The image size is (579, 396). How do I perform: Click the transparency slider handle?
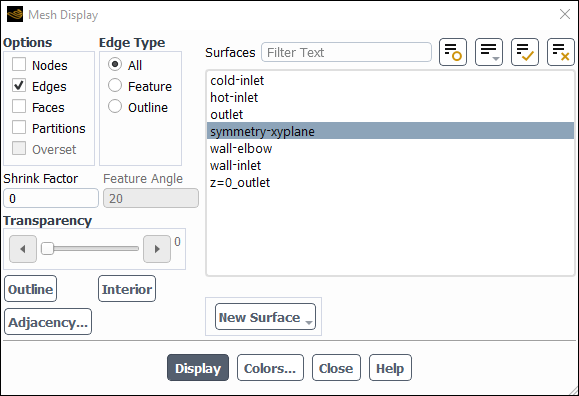(x=47, y=249)
